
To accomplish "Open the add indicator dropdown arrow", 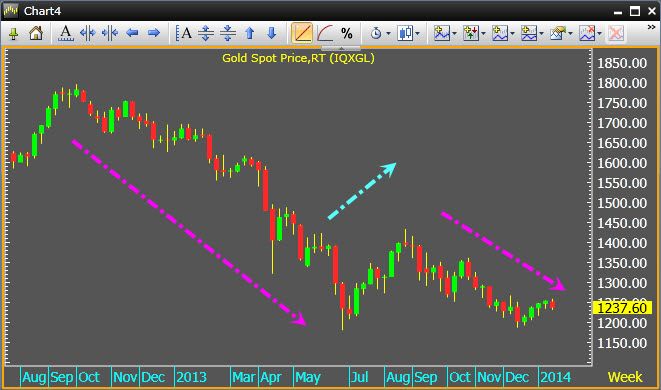I will 454,33.
